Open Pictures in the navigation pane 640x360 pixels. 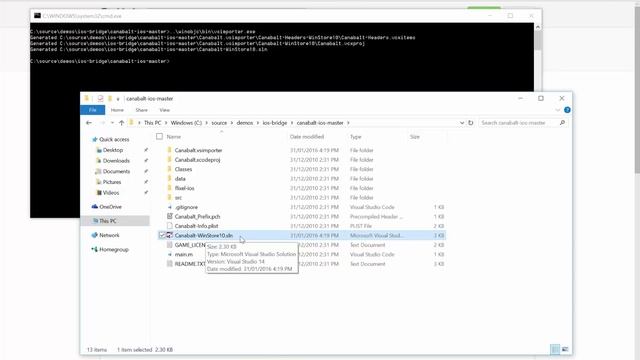point(109,182)
